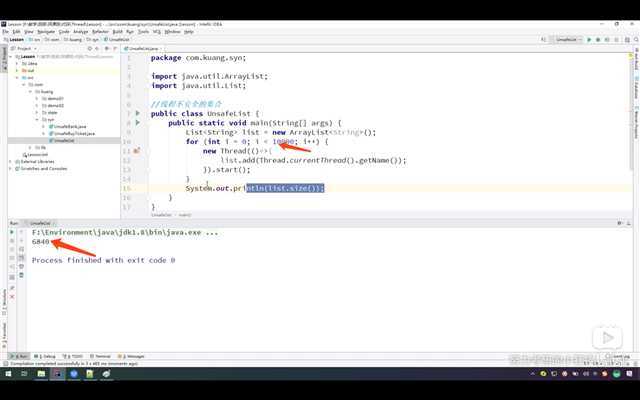This screenshot has height=400, width=640.
Task: Expand External Libraries node
Action: pyautogui.click(x=10, y=162)
